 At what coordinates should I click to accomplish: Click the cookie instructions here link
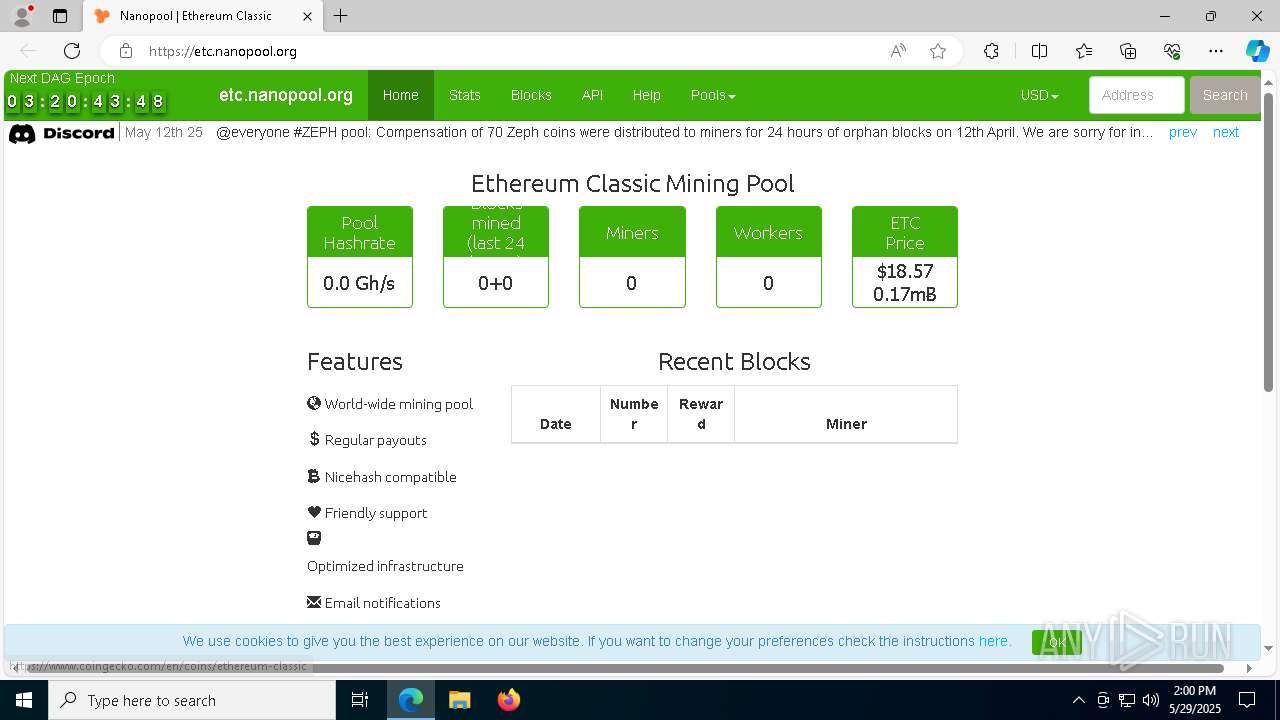pyautogui.click(x=993, y=641)
